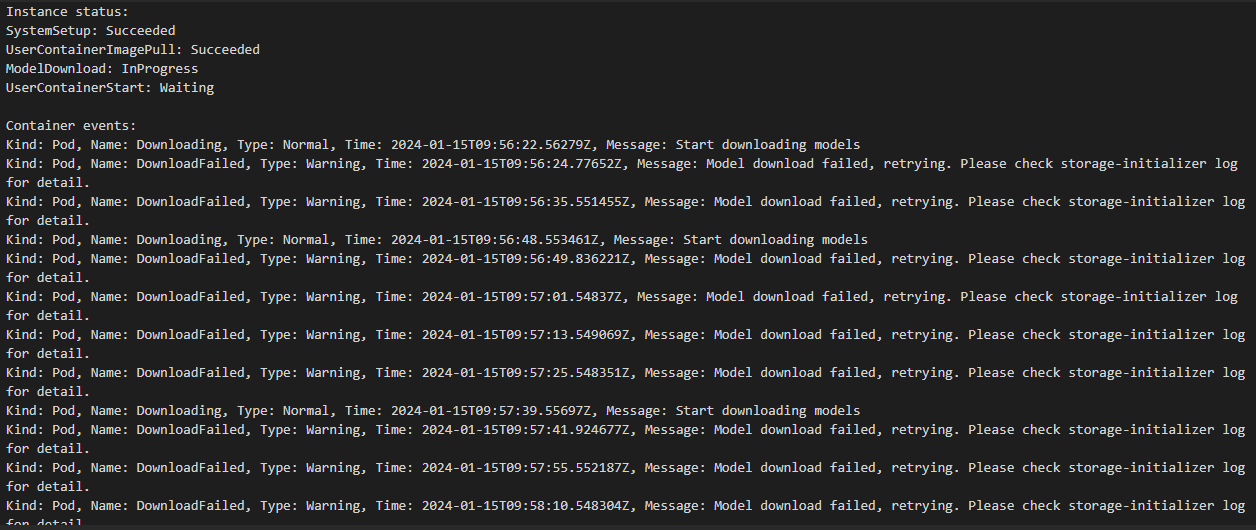Click the last event timed 09:58:10.548304Z
This screenshot has height=530, width=1256.
point(625,514)
